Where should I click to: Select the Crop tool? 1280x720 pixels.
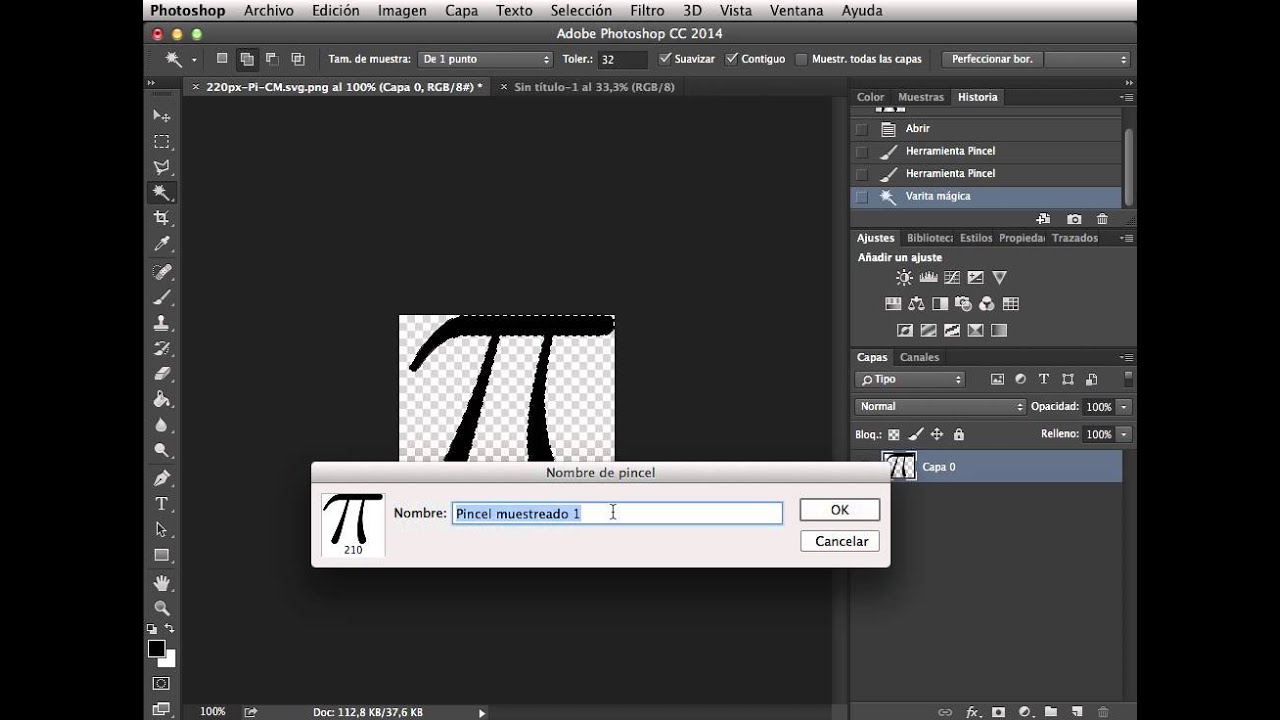pos(161,218)
